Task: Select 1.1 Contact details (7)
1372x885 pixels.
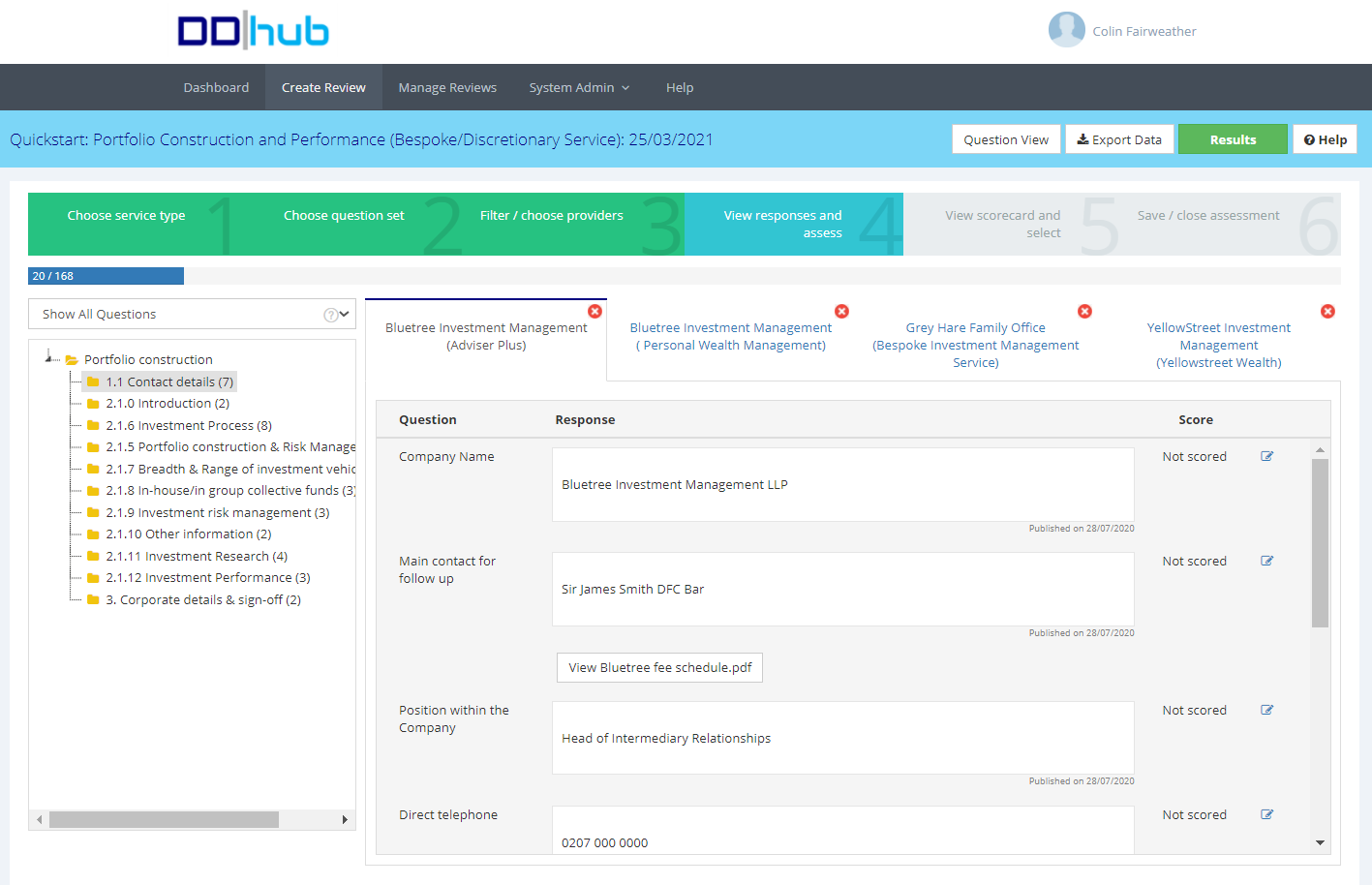Action: [x=169, y=381]
